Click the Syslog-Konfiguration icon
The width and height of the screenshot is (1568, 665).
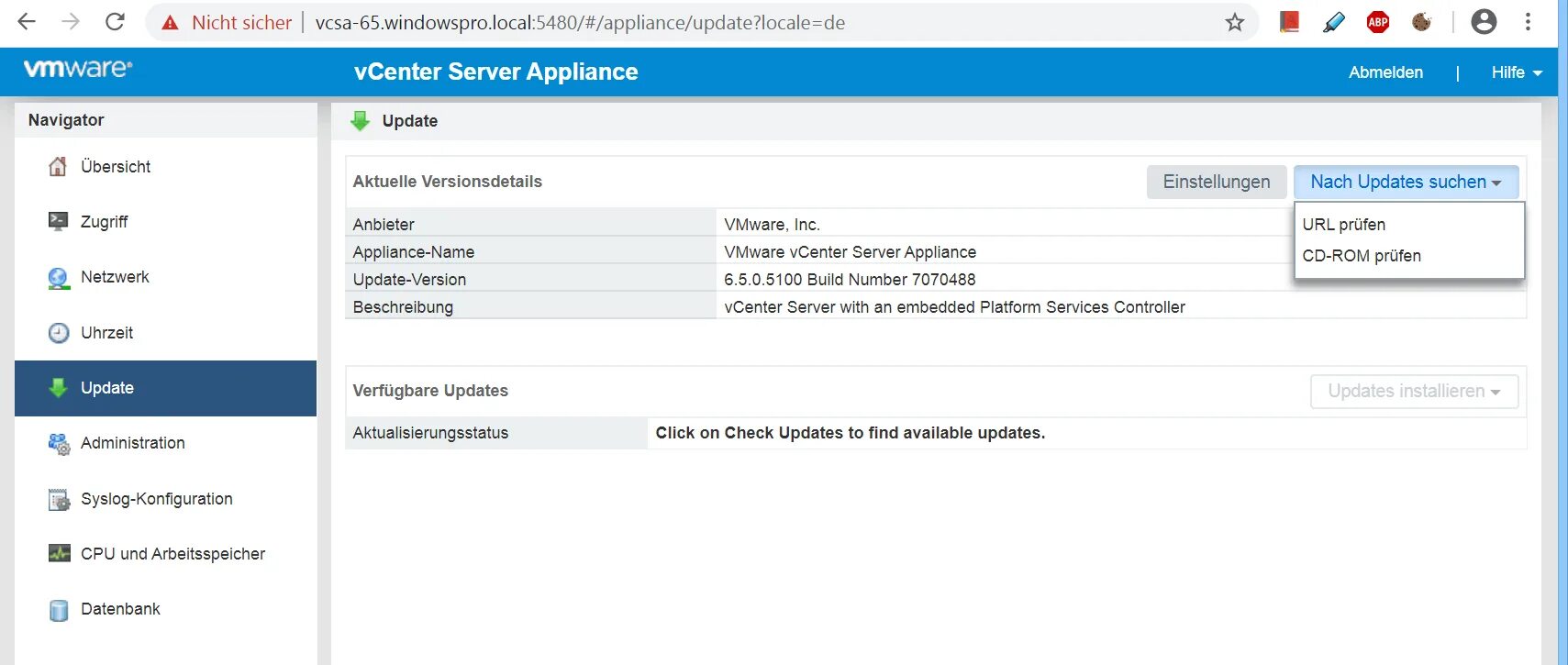tap(59, 500)
